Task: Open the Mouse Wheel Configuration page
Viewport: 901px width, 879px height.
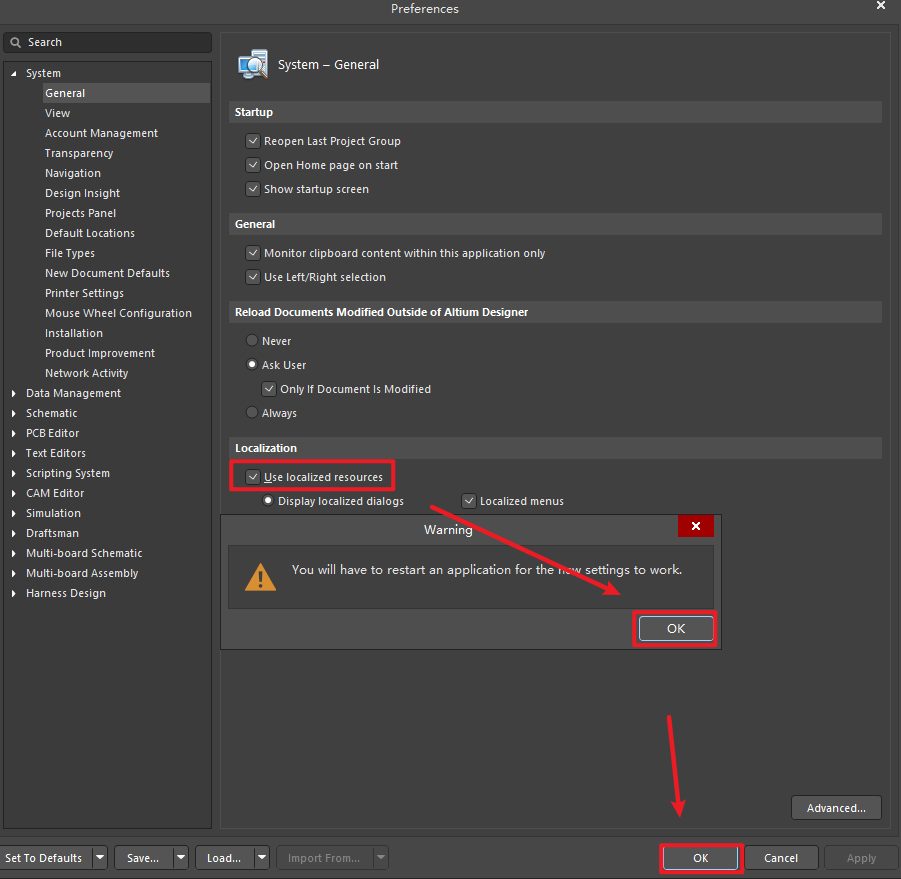Action: tap(118, 313)
